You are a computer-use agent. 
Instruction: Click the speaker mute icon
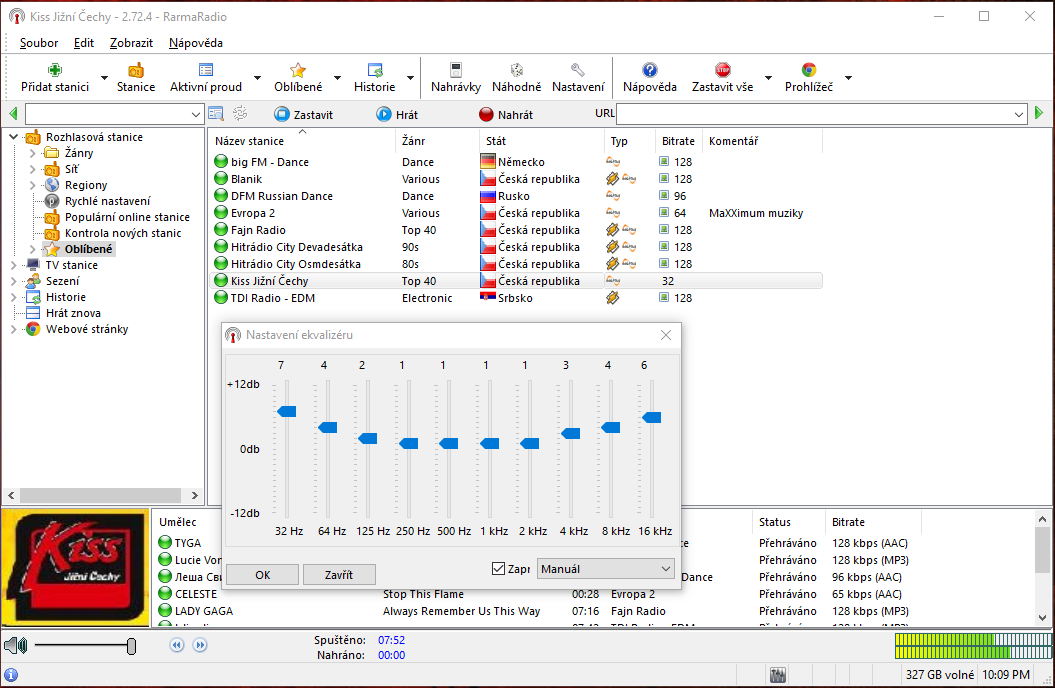pyautogui.click(x=14, y=646)
